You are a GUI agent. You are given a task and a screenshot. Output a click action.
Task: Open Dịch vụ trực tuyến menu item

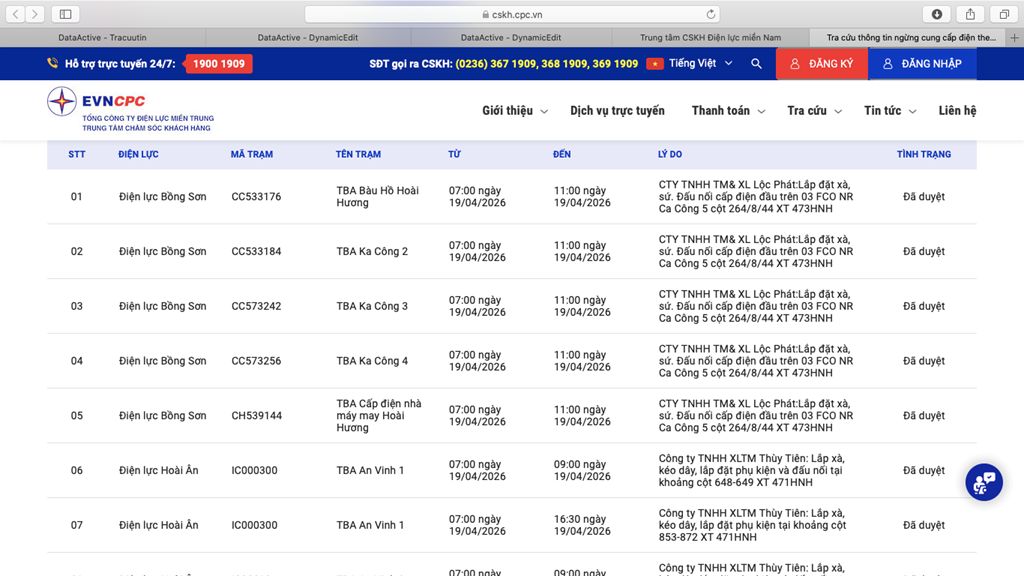[x=617, y=111]
